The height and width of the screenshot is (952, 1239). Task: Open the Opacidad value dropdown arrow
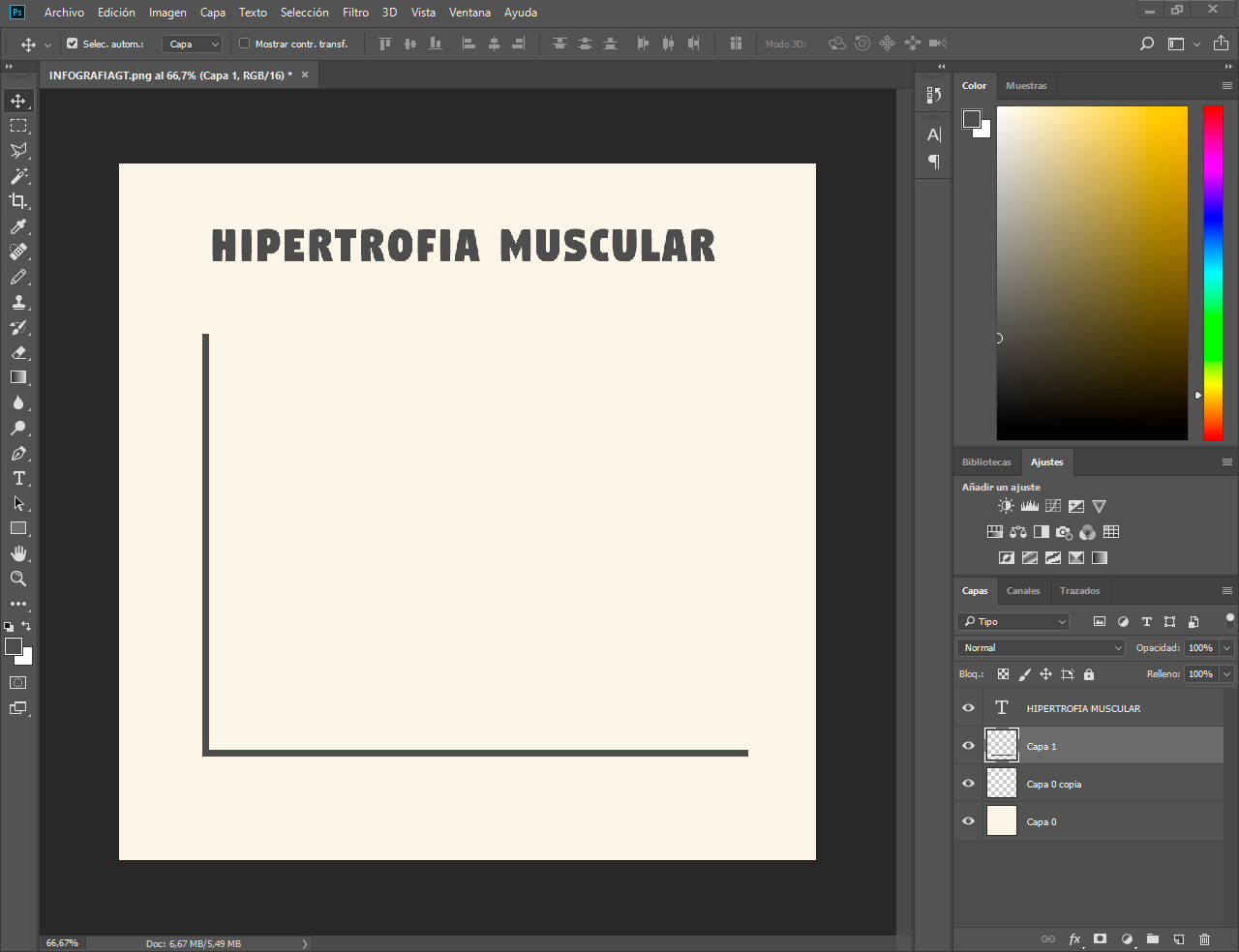[x=1227, y=648]
